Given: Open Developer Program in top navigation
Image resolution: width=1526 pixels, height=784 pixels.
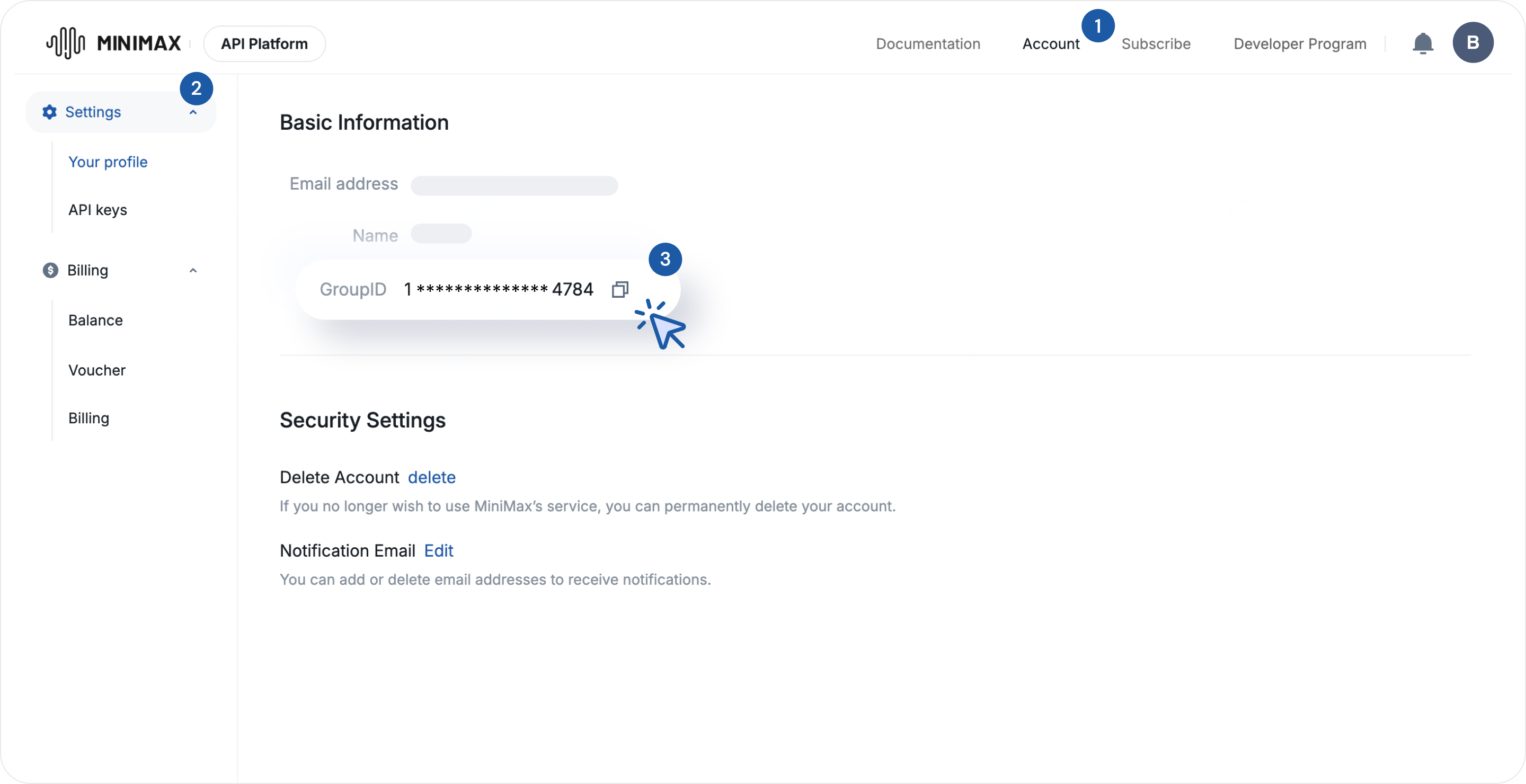Looking at the screenshot, I should click(x=1299, y=44).
